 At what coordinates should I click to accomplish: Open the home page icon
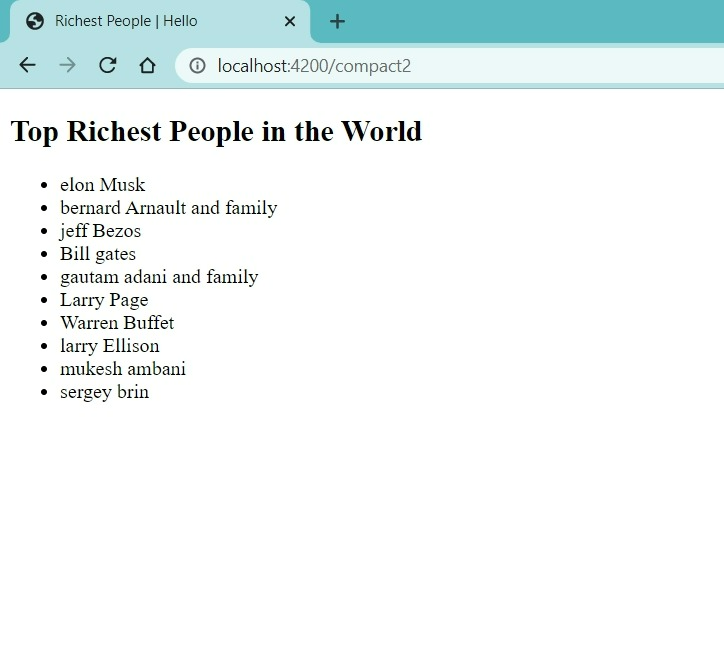[147, 65]
